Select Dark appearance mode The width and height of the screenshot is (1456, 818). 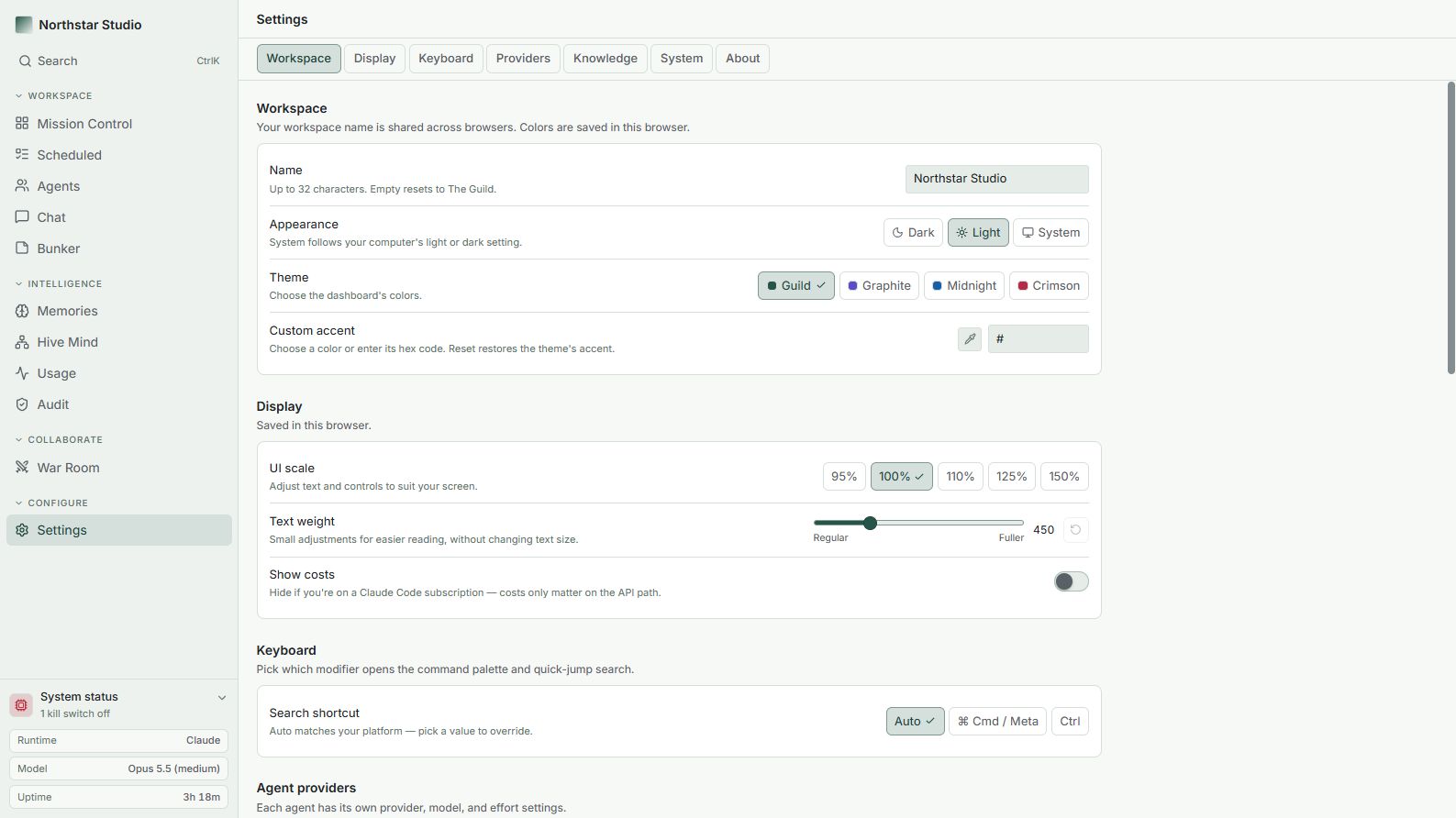click(x=914, y=233)
